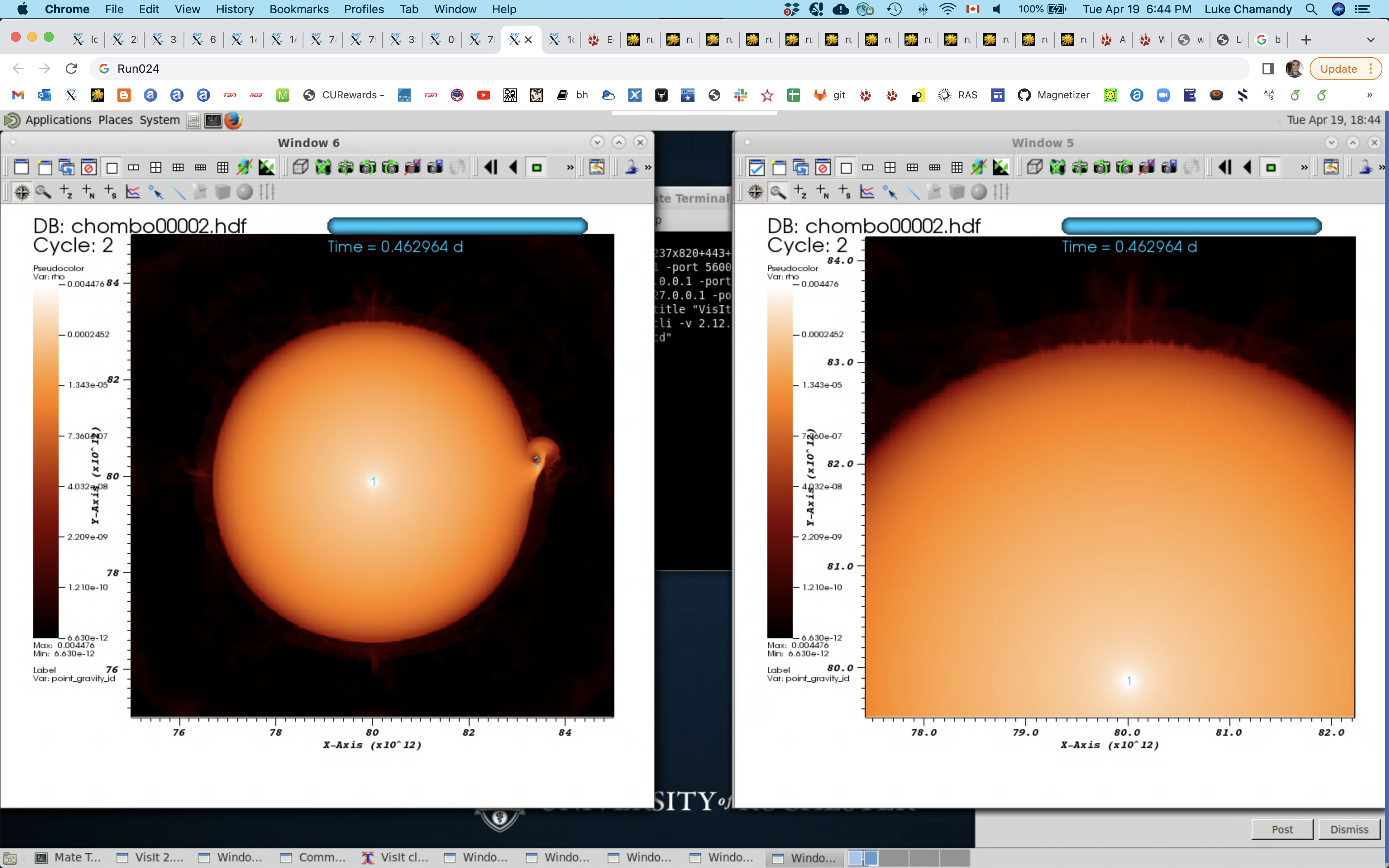Toggle active window icon in Window 6
The image size is (1389, 868).
click(21, 167)
